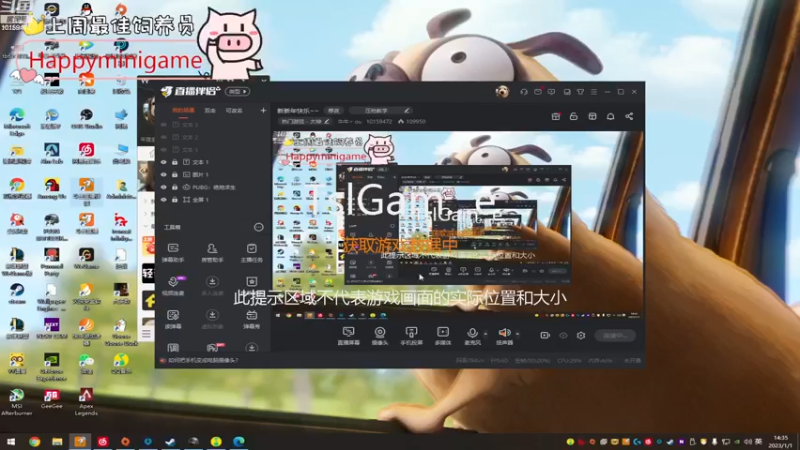Open the Windows Start menu
The width and height of the screenshot is (800, 450).
[11, 441]
